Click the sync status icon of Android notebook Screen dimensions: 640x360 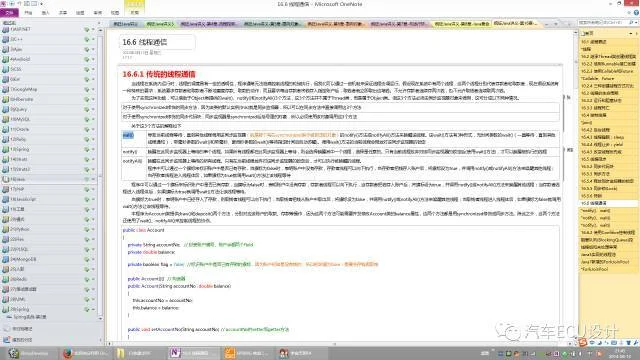point(87,59)
